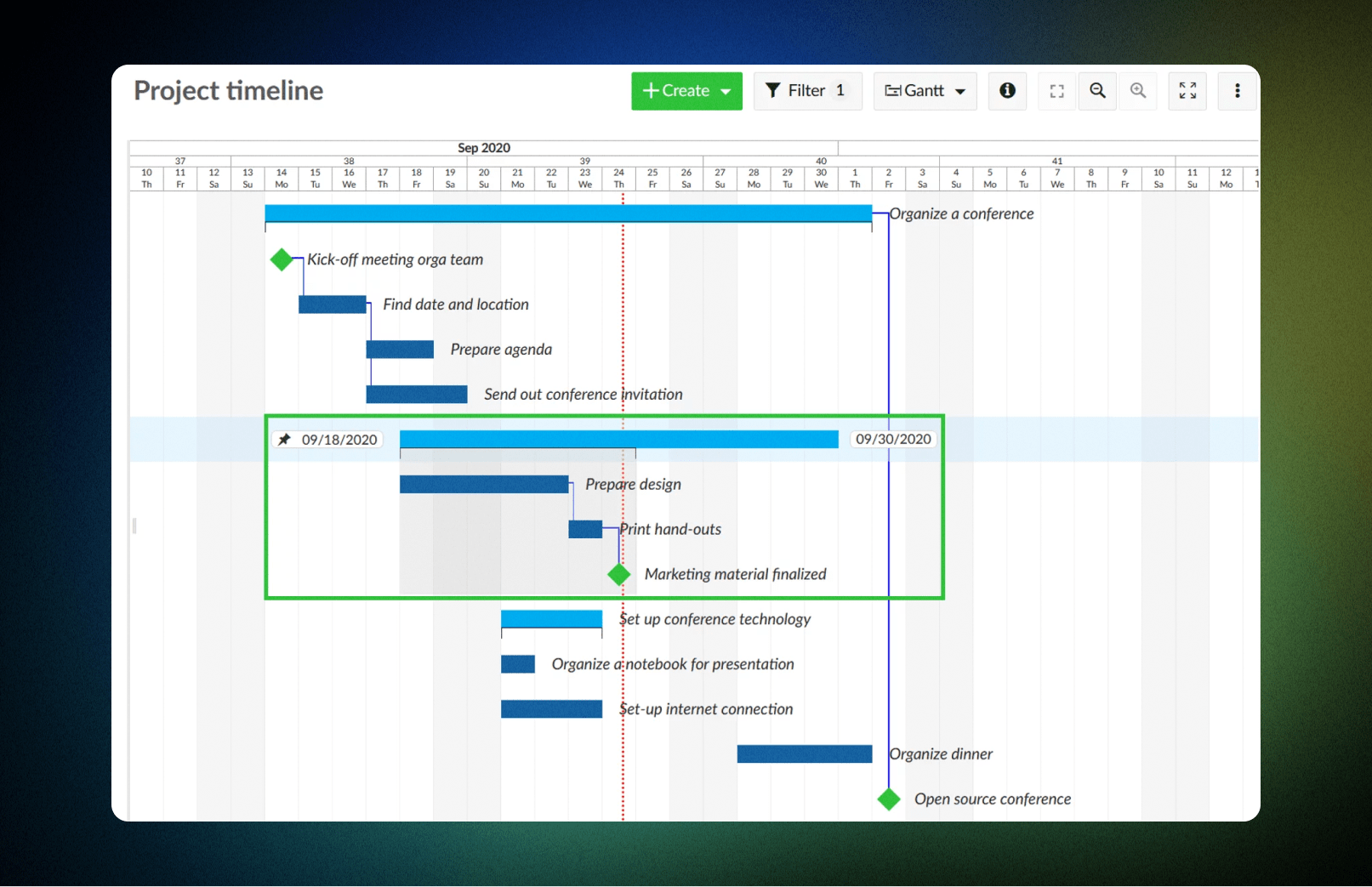Click Set up conference technology label
The height and width of the screenshot is (887, 1372).
click(715, 620)
